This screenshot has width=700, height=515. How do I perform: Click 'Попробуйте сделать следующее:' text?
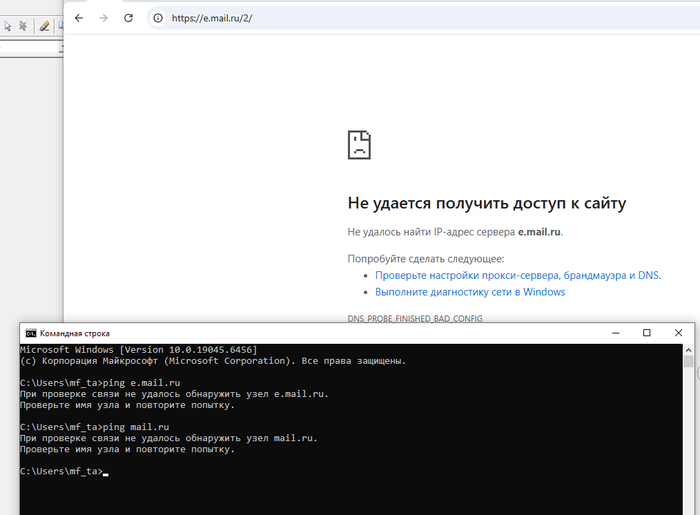tap(425, 259)
